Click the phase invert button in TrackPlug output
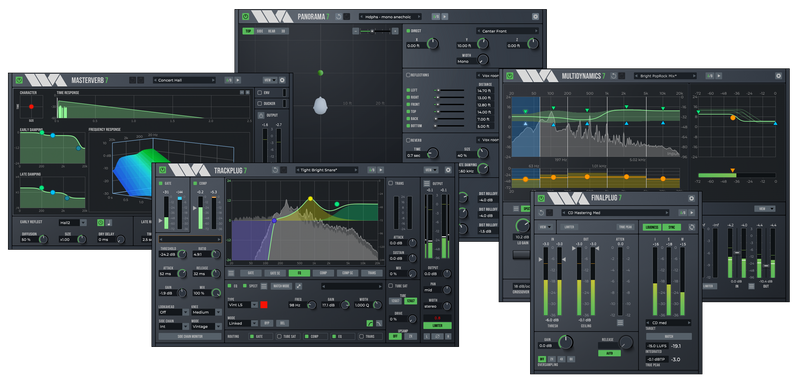Screen dimensions: 800x378 coord(438,336)
